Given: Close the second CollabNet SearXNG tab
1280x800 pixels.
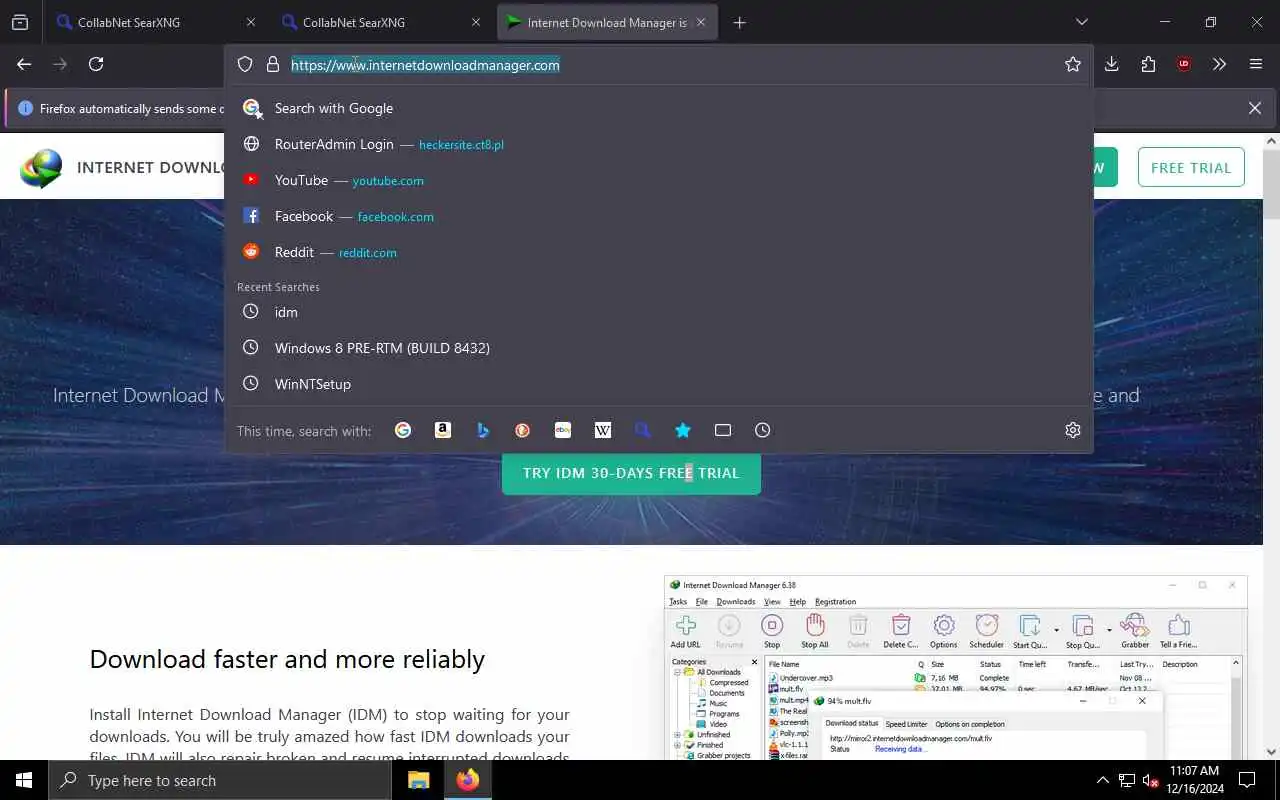Looking at the screenshot, I should [x=475, y=22].
